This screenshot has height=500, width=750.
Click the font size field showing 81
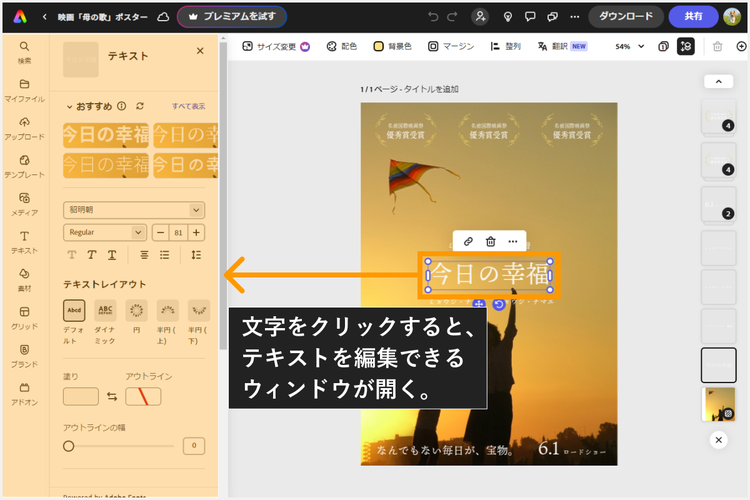pos(178,233)
